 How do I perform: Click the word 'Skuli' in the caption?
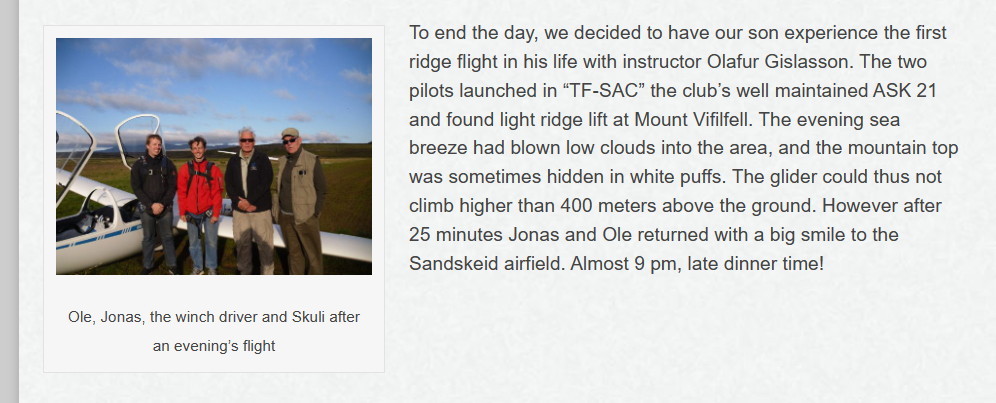pyautogui.click(x=308, y=317)
